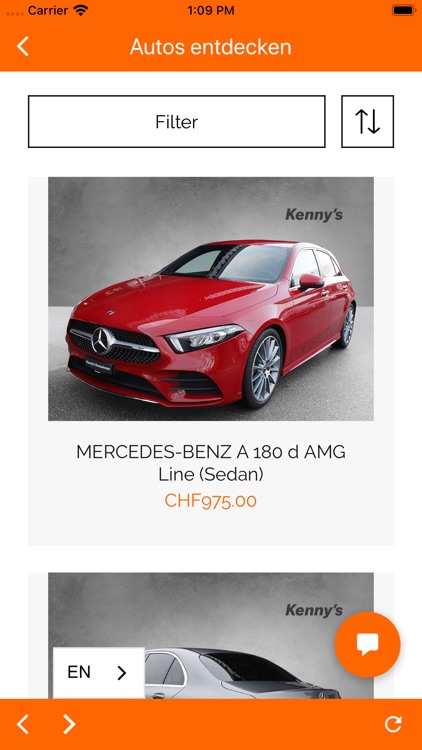The image size is (422, 750).
Task: Open the red Mercedes-Benz photo
Action: 211,299
